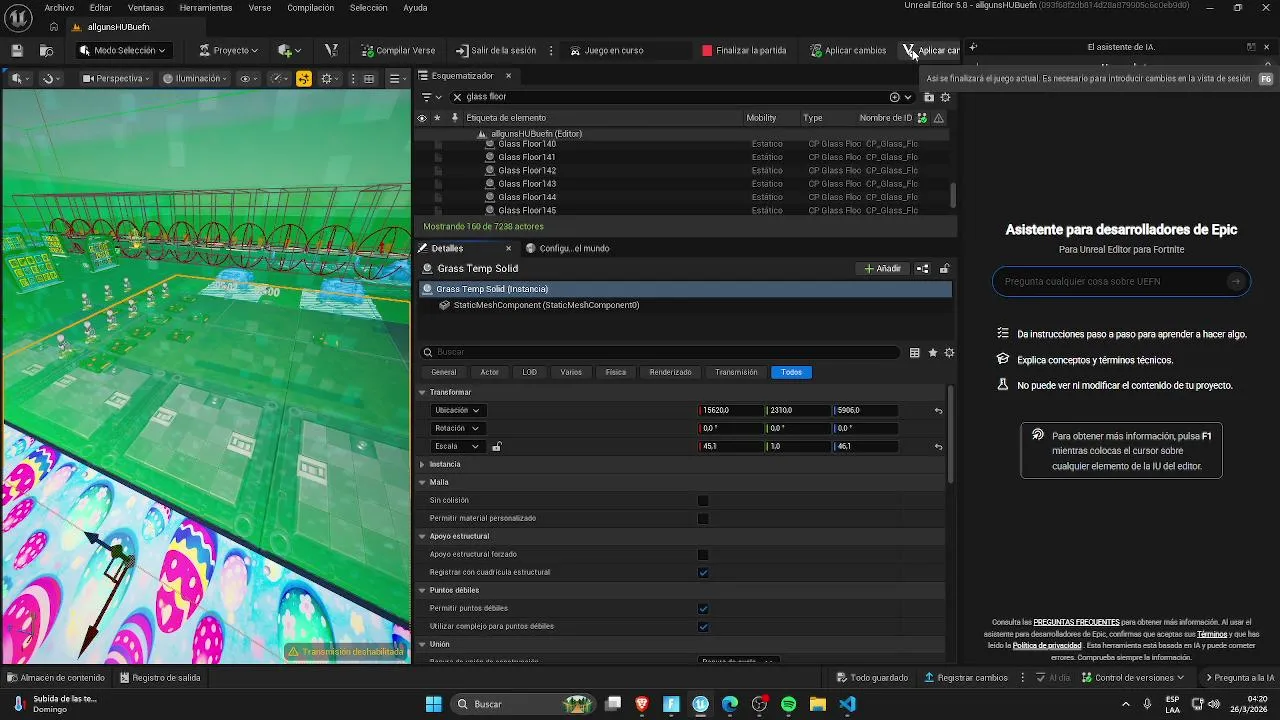Uncheck Registrar con cuadrícula estructural
The image size is (1280, 720).
click(x=703, y=573)
